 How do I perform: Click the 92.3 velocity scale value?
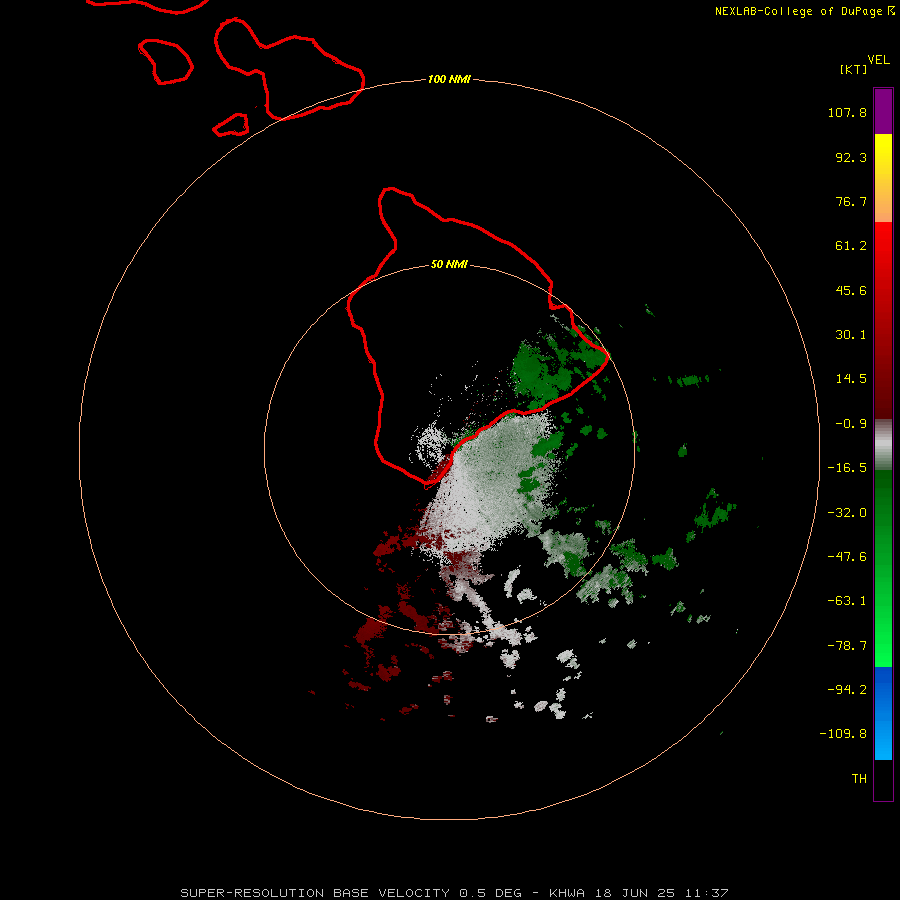[x=851, y=157]
